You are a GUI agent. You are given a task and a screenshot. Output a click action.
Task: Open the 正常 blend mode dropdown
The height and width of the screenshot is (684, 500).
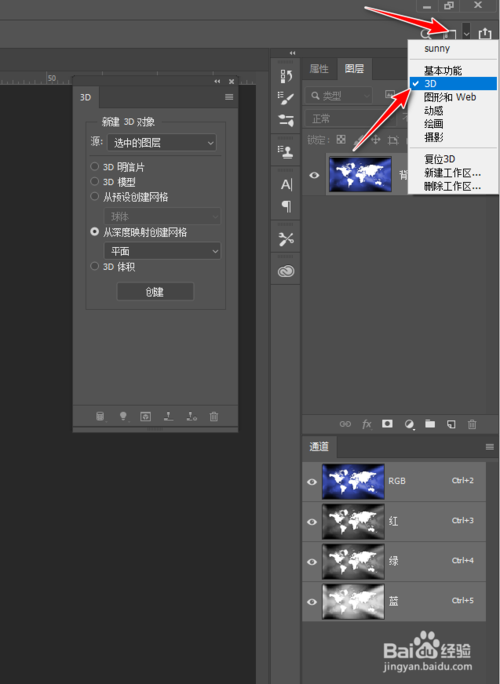coord(349,119)
